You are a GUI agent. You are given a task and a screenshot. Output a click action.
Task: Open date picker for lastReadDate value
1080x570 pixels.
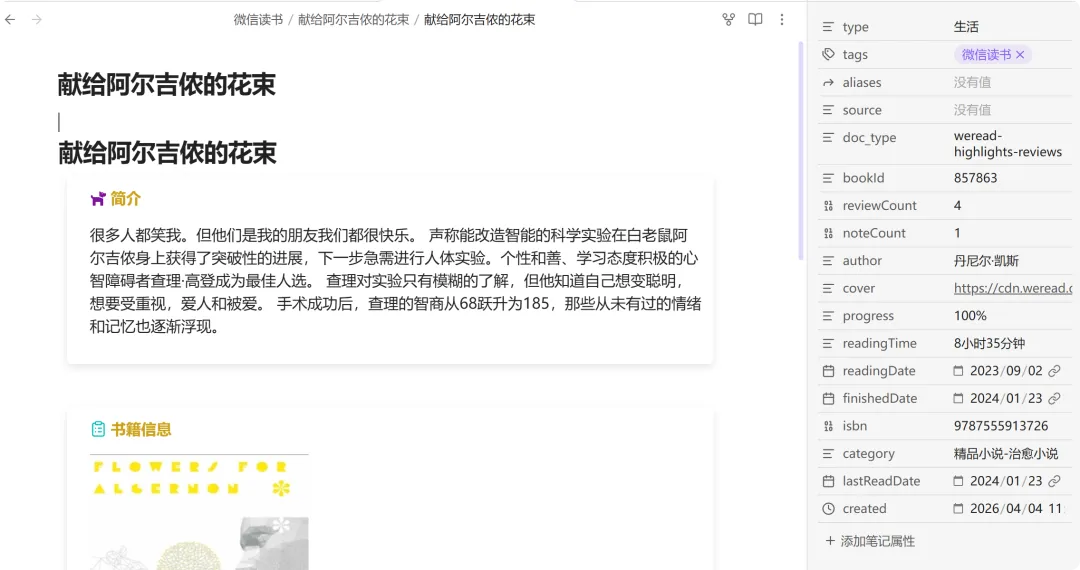click(x=958, y=481)
